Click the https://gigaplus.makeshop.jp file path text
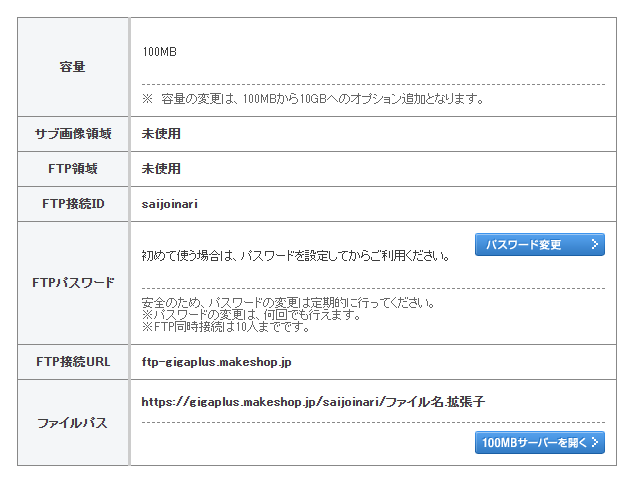This screenshot has height=481, width=644. click(313, 402)
